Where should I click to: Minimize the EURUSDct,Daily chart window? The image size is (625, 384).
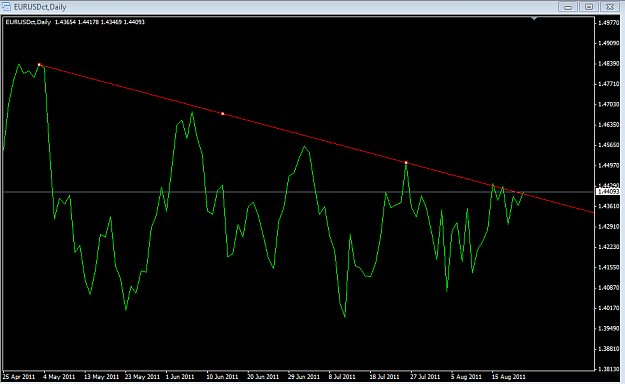pyautogui.click(x=568, y=7)
